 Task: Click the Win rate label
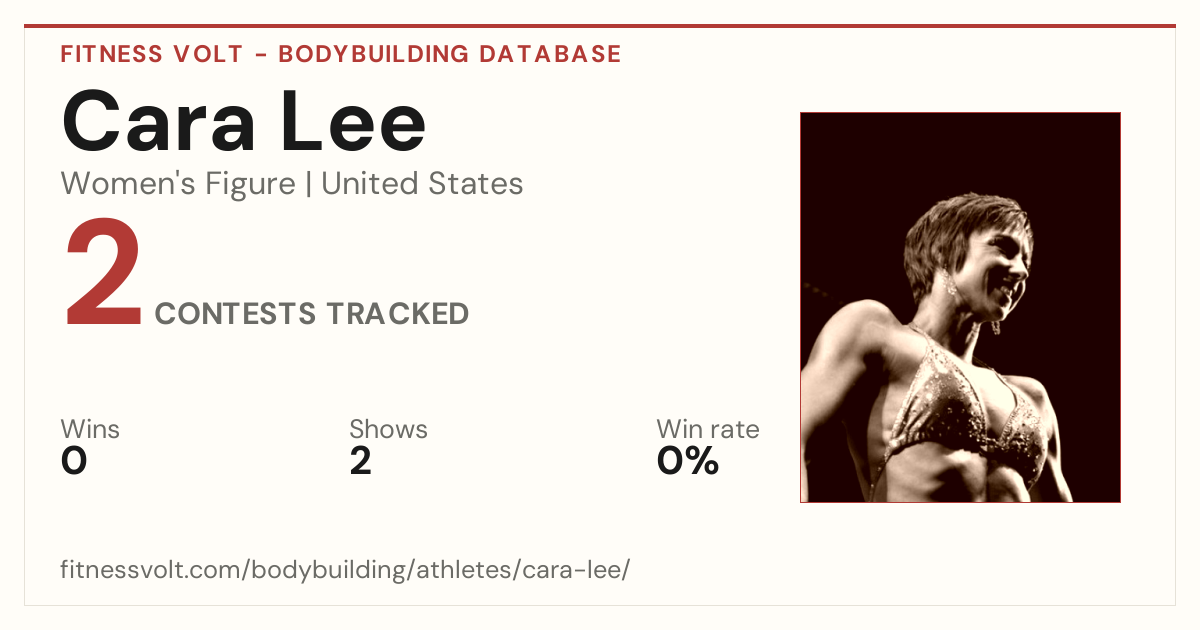[707, 430]
